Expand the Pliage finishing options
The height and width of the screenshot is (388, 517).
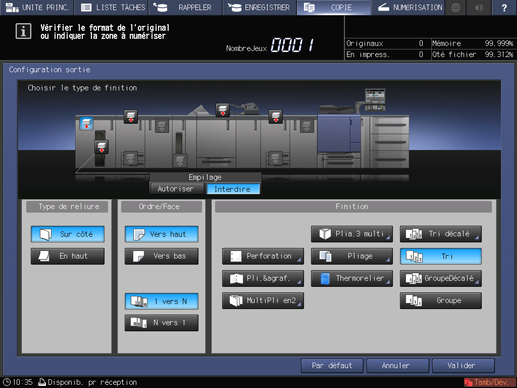click(x=352, y=256)
